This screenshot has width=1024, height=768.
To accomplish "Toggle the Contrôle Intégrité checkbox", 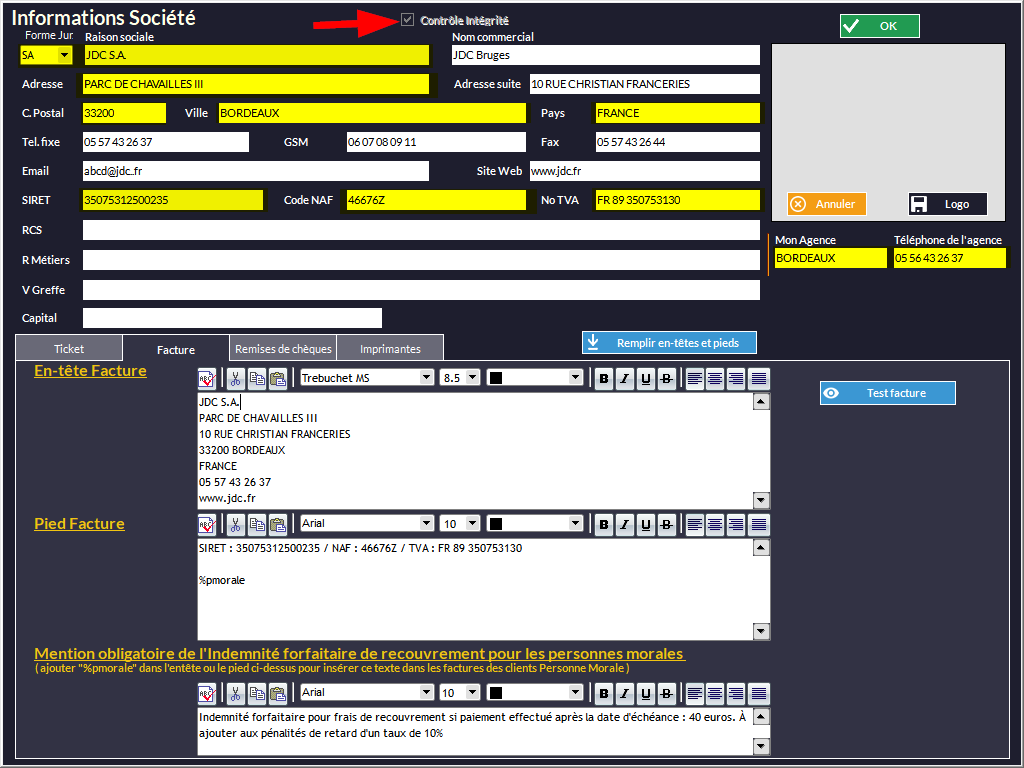I will point(407,20).
